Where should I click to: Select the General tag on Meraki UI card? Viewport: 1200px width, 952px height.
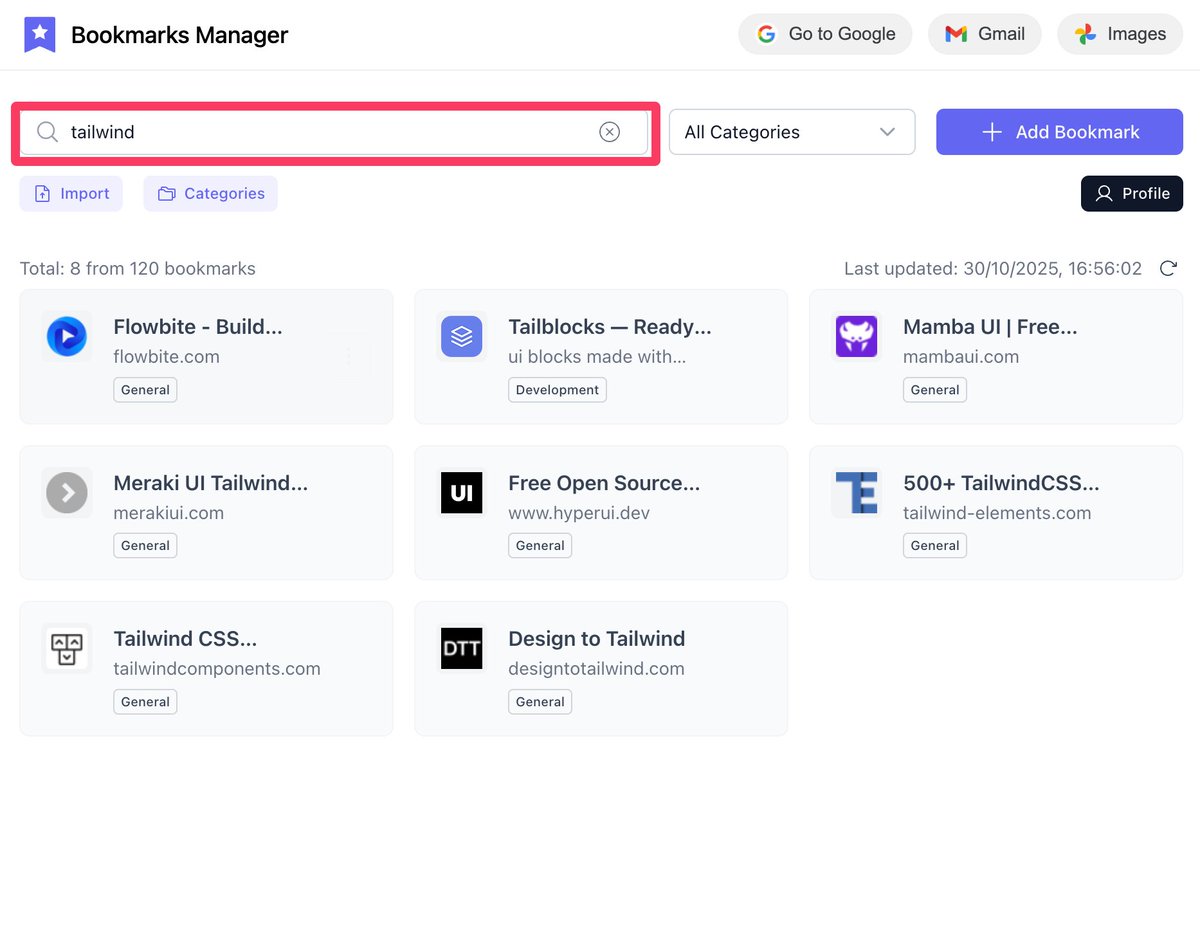(145, 545)
